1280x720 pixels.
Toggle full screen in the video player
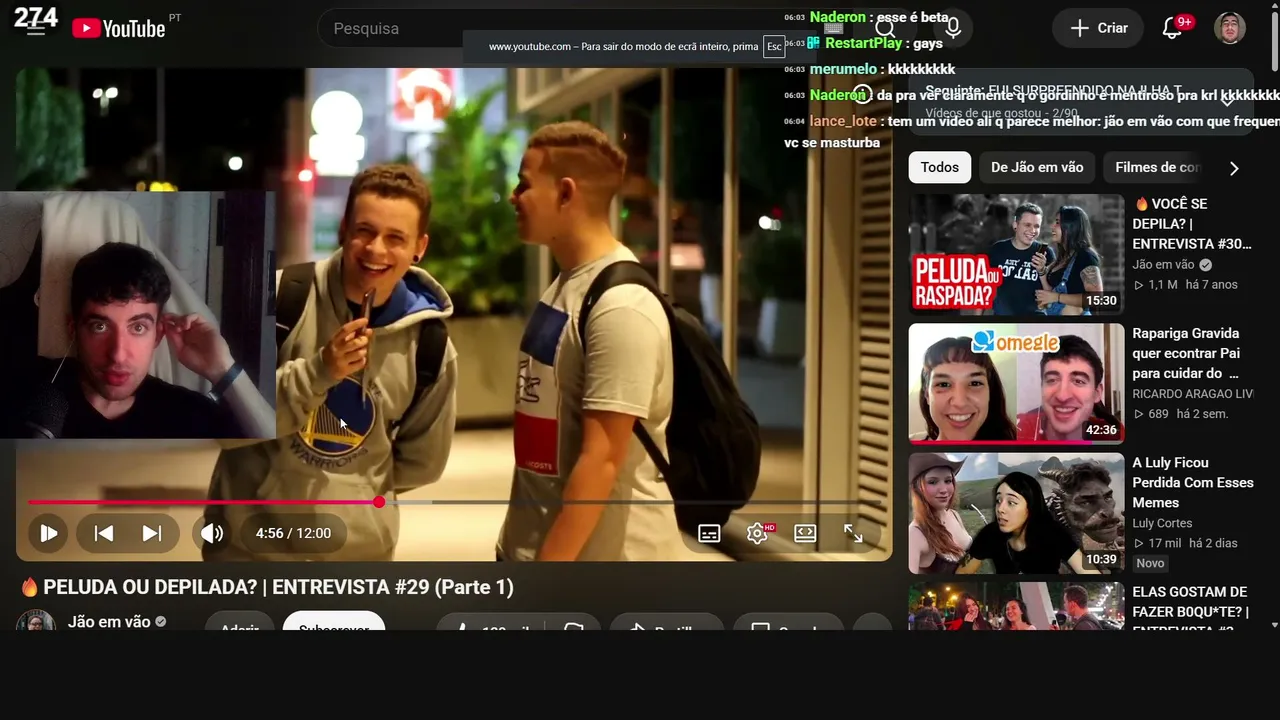pyautogui.click(x=853, y=533)
